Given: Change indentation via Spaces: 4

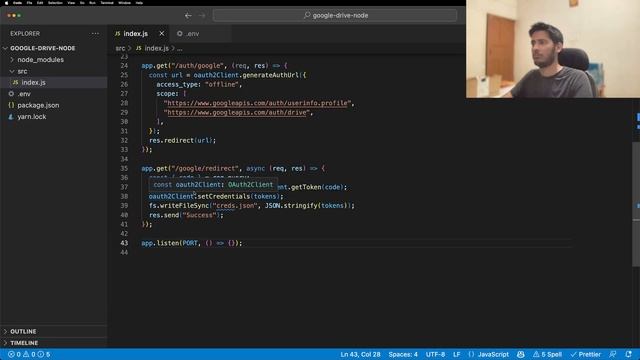Looking at the screenshot, I should (403, 354).
